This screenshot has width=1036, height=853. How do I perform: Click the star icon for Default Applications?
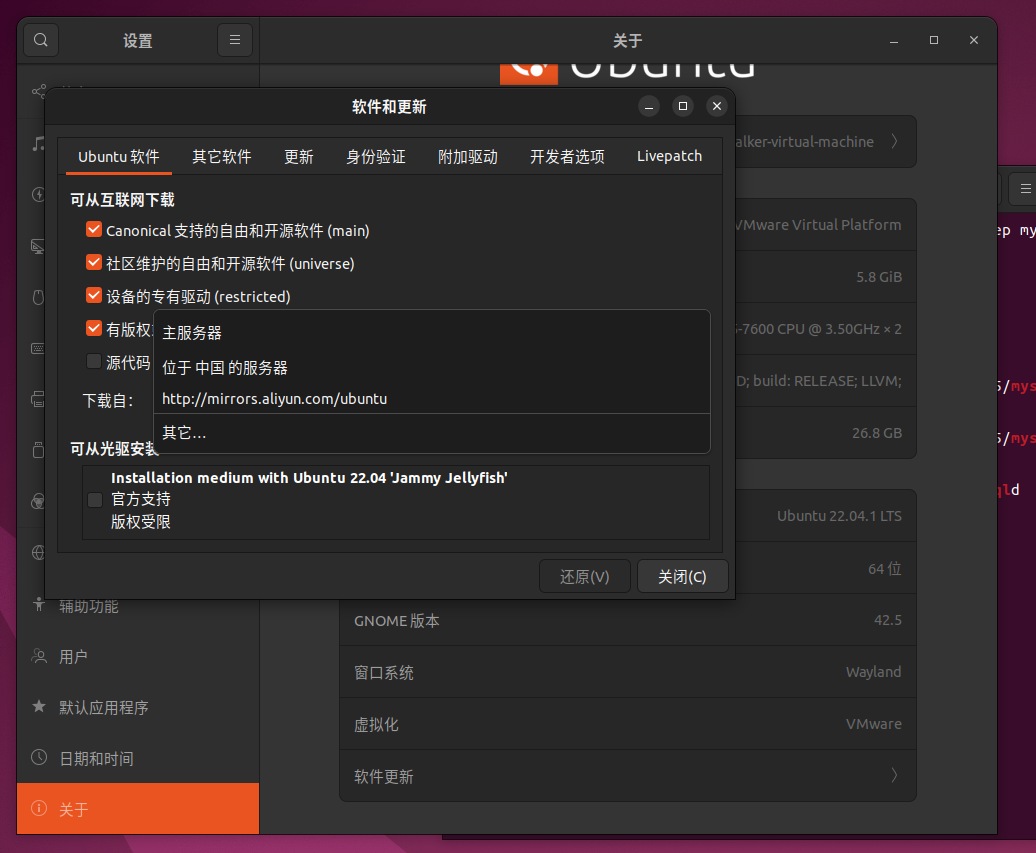[39, 706]
